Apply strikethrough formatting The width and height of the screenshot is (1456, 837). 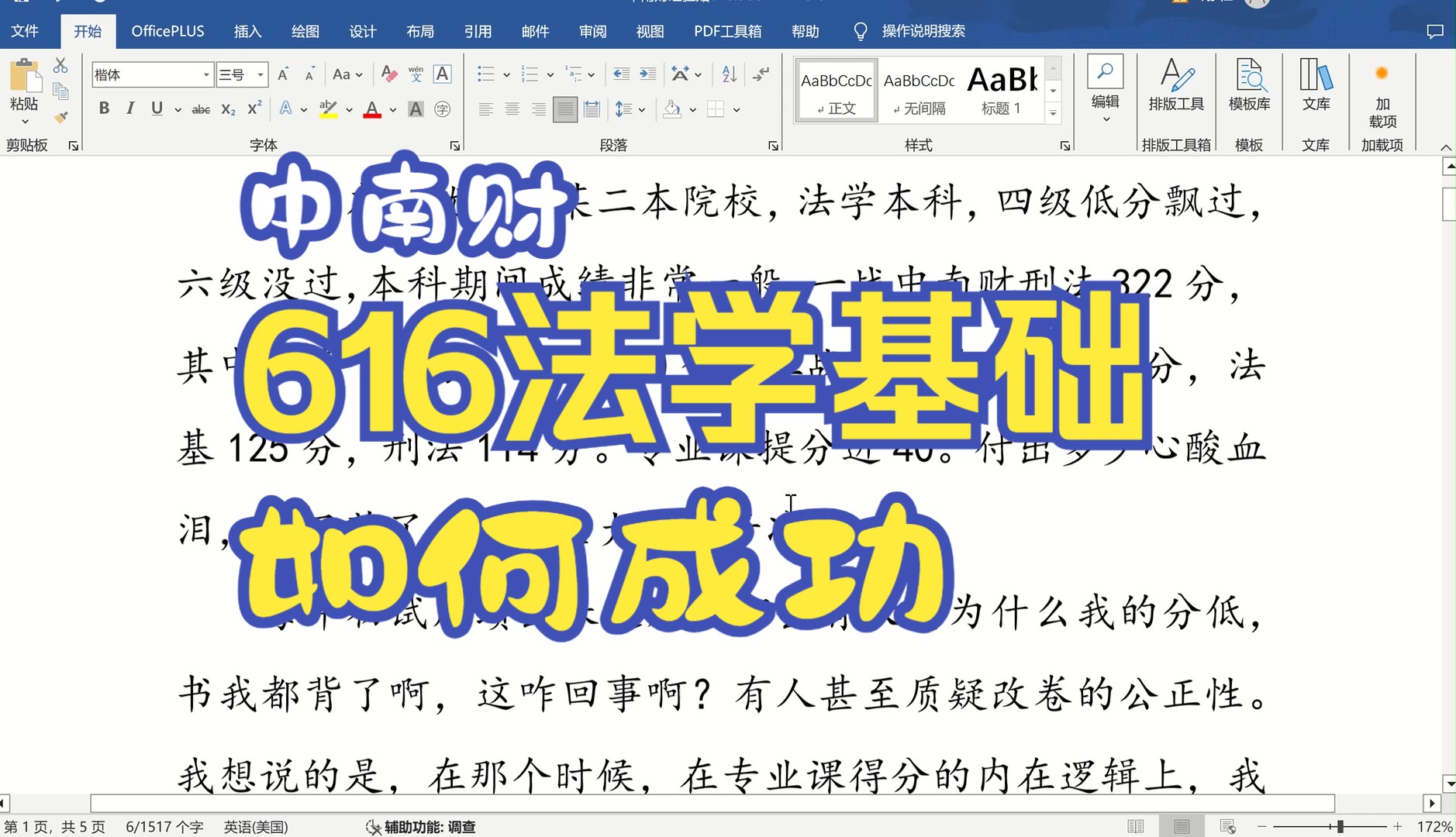201,109
